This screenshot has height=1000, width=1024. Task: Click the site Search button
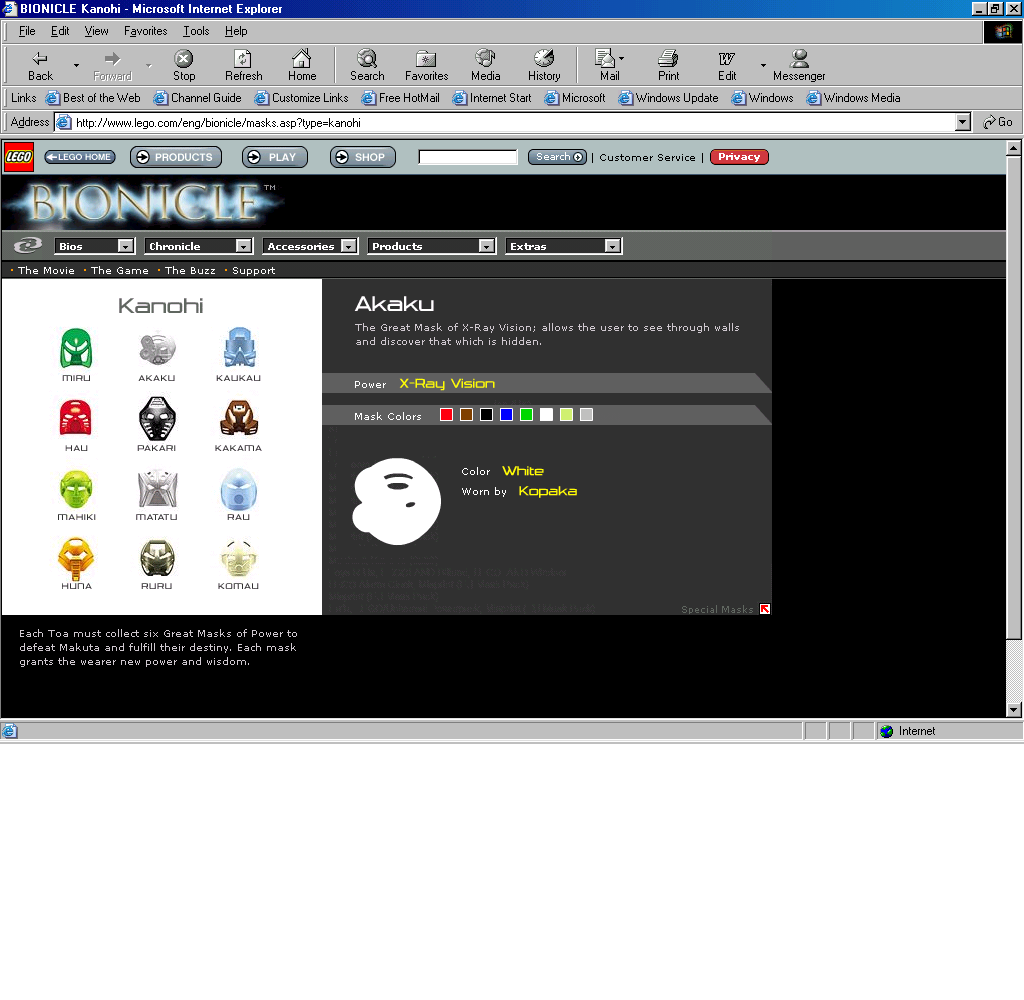point(557,157)
